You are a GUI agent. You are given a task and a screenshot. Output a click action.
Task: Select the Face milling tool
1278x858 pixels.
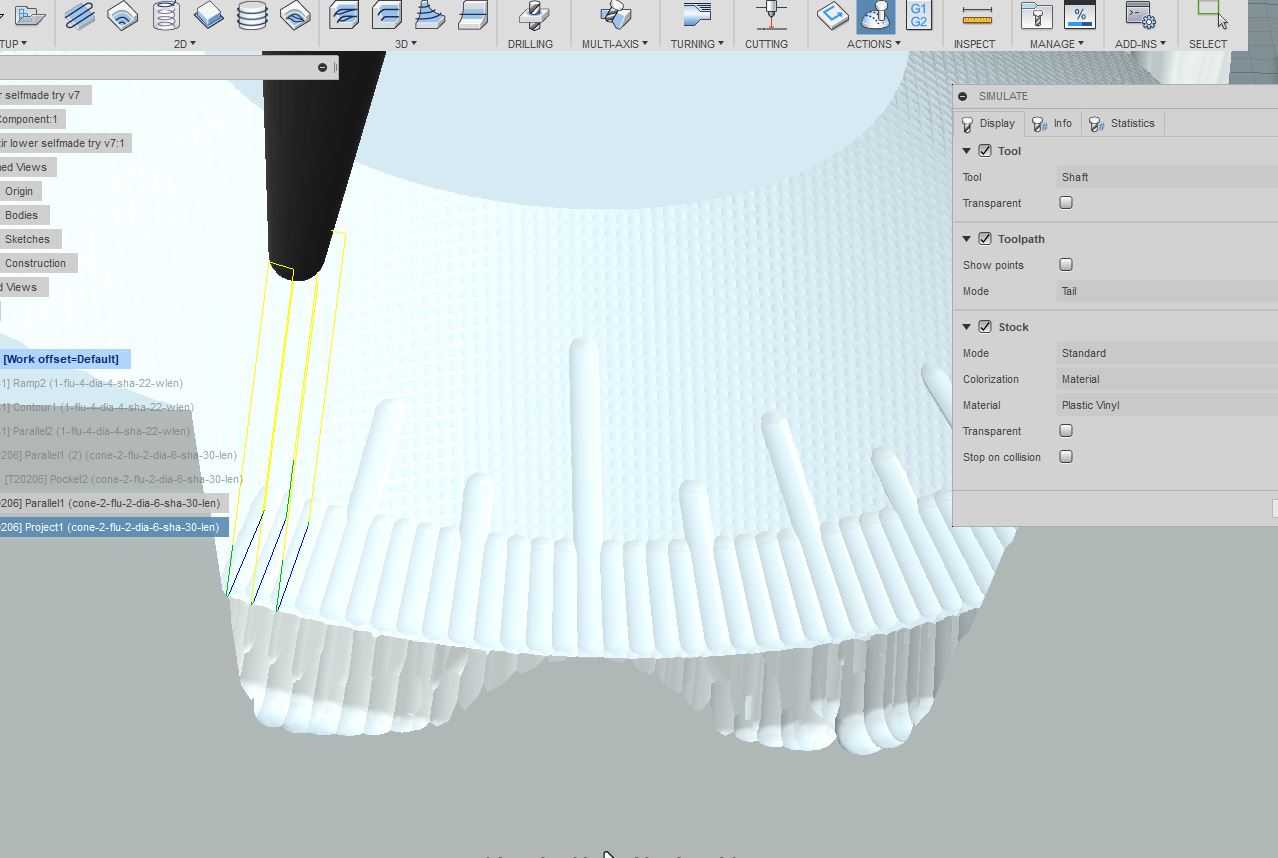coord(209,15)
